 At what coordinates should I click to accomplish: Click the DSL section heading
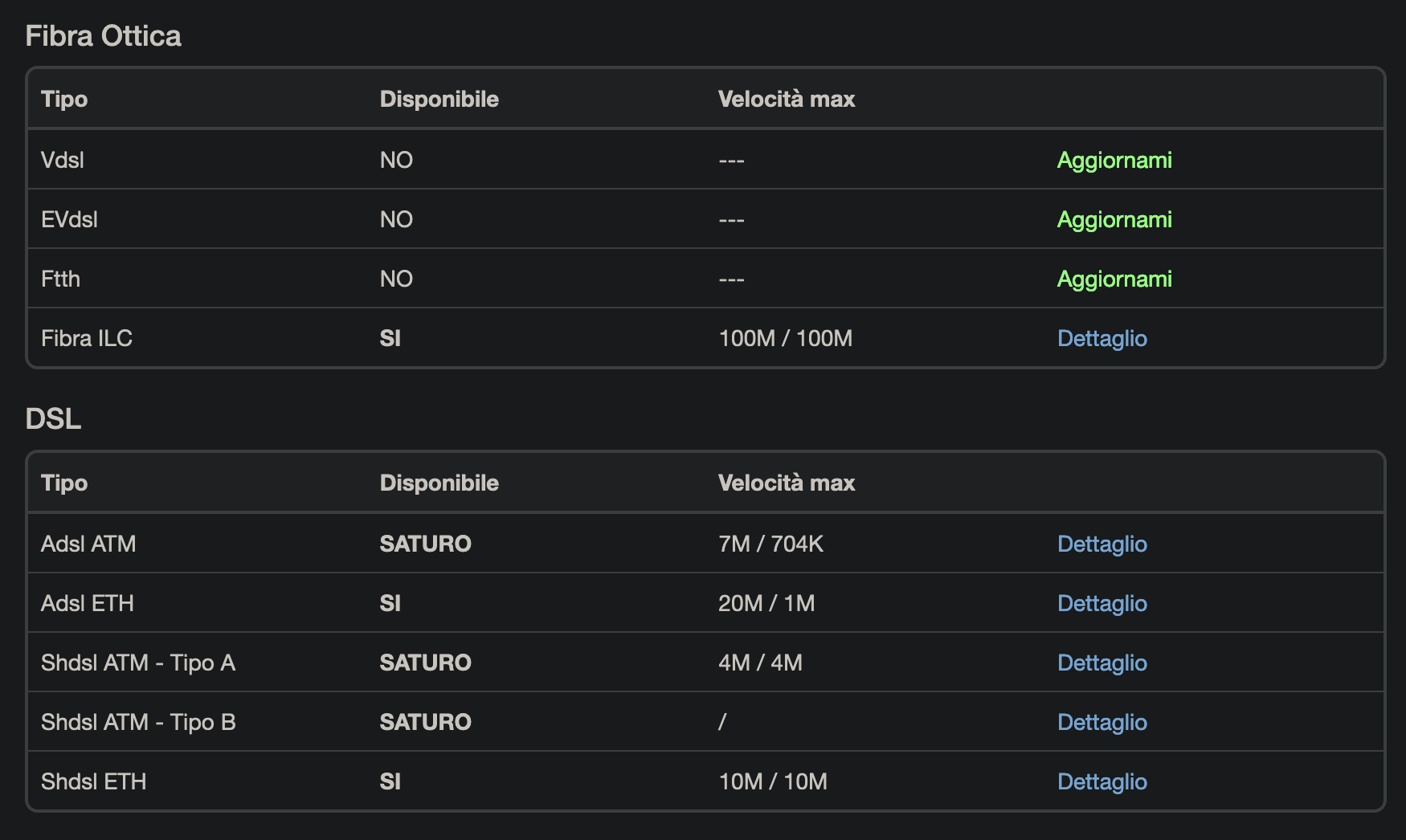point(53,419)
